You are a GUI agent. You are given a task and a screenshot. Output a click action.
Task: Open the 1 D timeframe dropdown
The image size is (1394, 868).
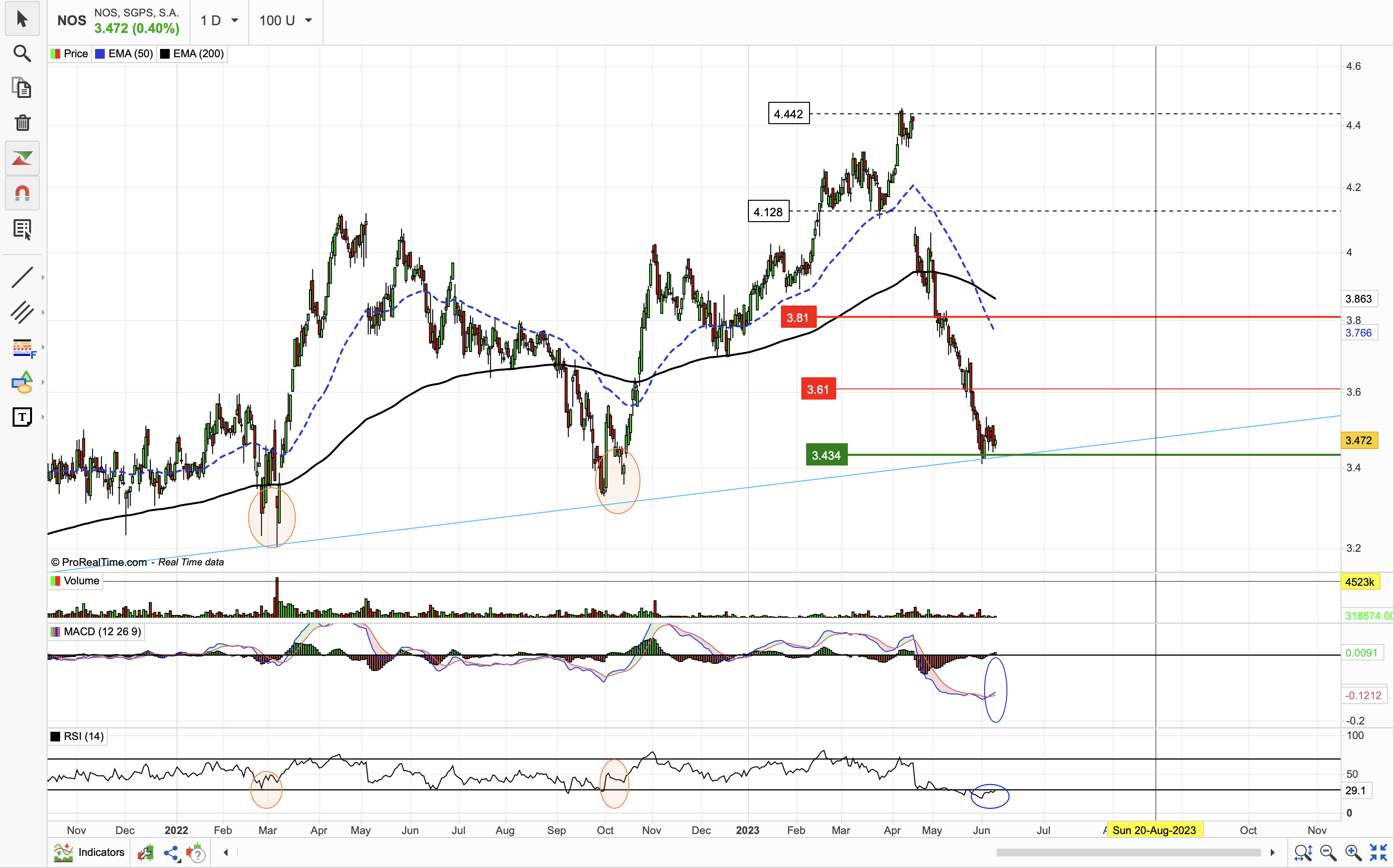coord(219,21)
